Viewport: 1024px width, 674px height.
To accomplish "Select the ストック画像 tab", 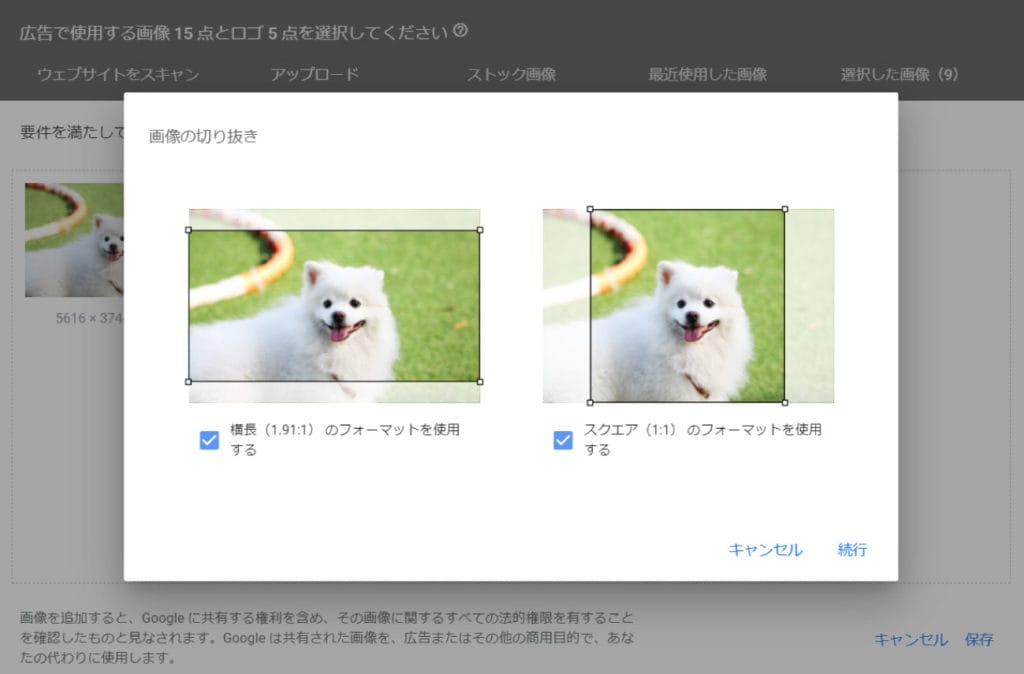I will point(511,75).
